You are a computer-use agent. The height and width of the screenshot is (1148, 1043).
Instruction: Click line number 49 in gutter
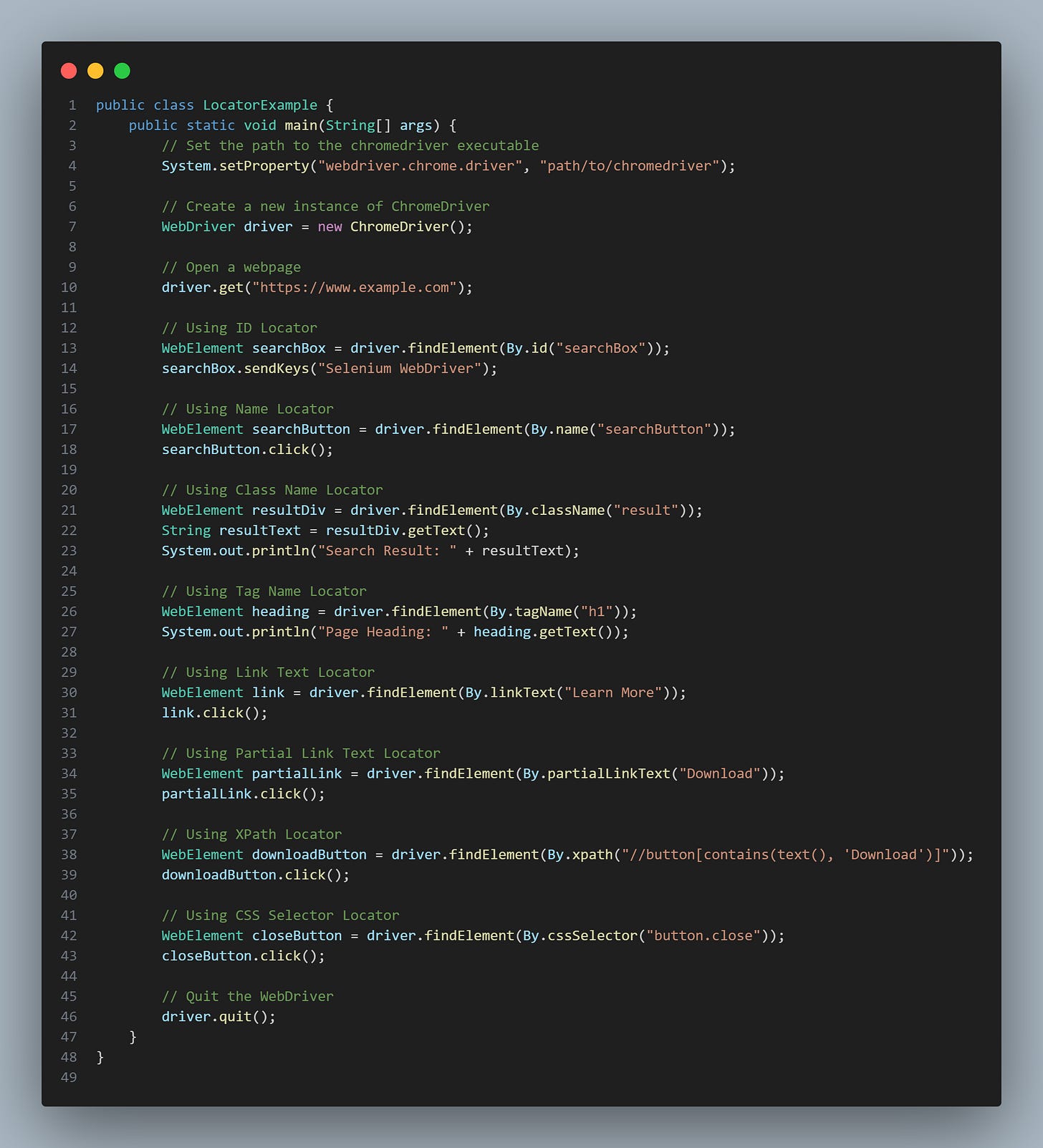click(x=69, y=1077)
